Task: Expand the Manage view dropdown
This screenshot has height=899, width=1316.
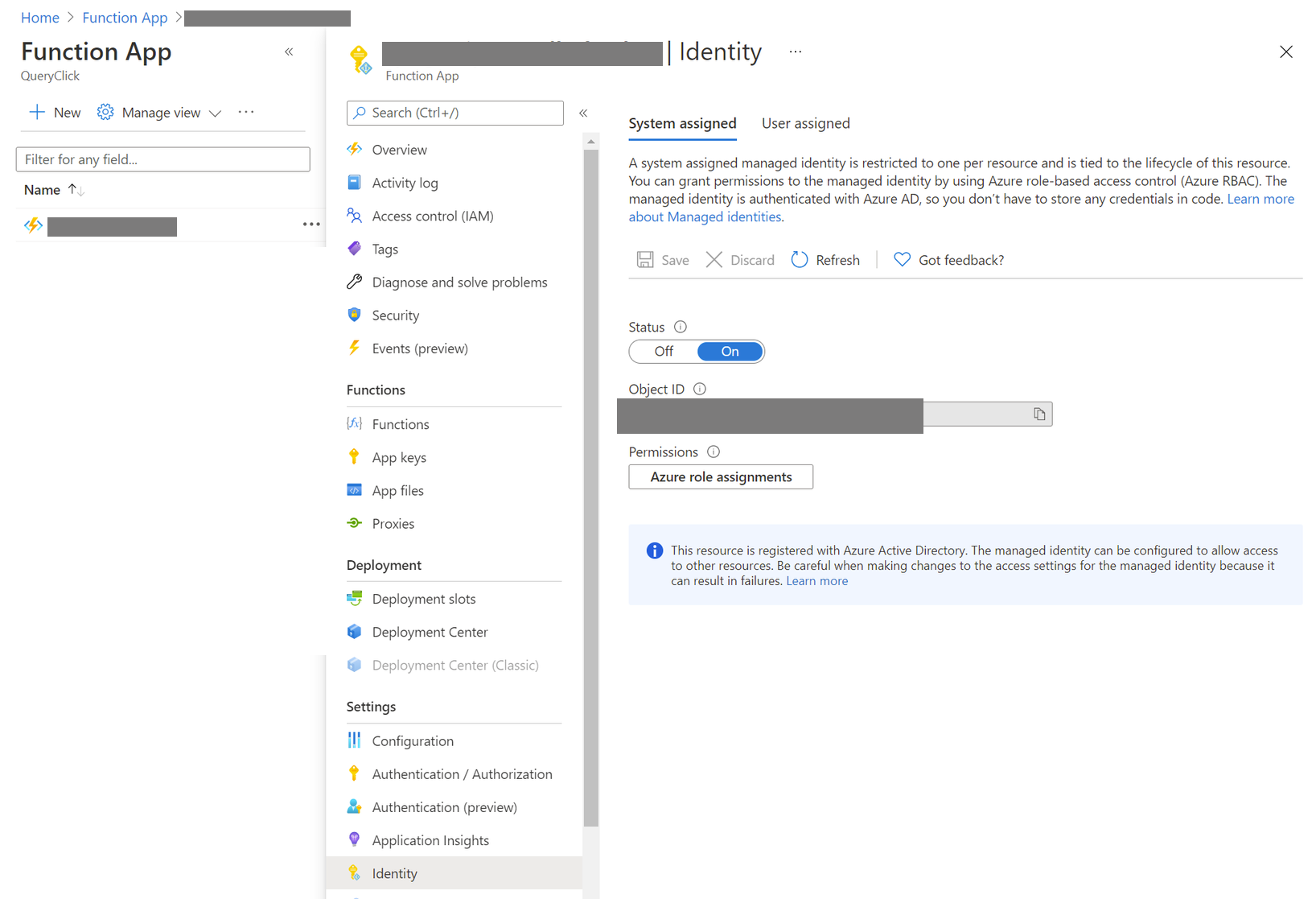Action: [x=215, y=113]
